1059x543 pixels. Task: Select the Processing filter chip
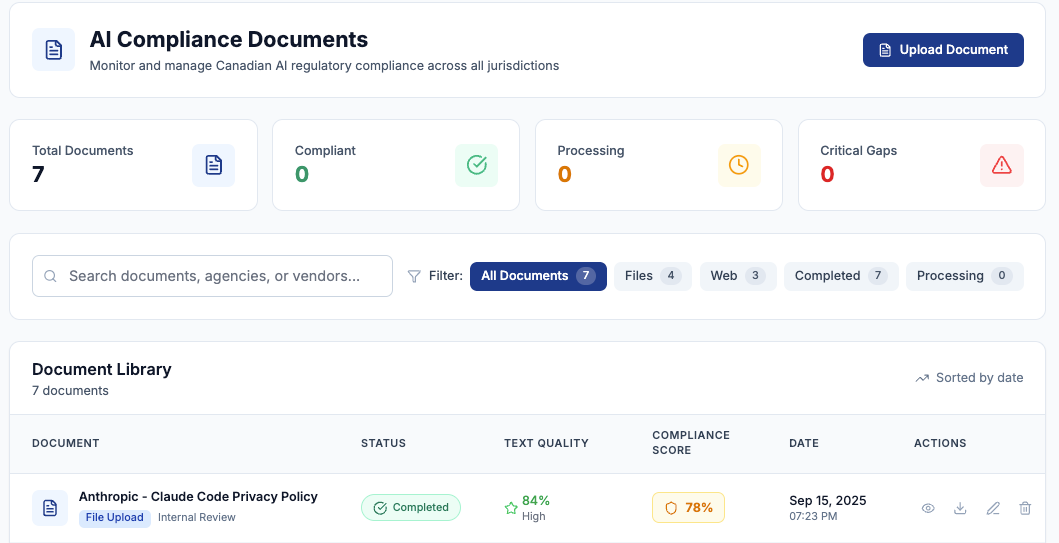(x=964, y=276)
